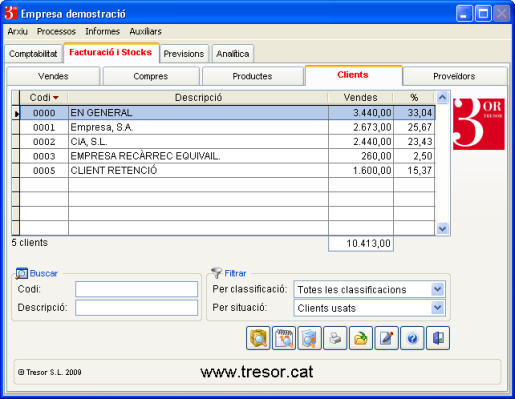
Task: Click the folder with green arrow icon
Action: [361, 338]
